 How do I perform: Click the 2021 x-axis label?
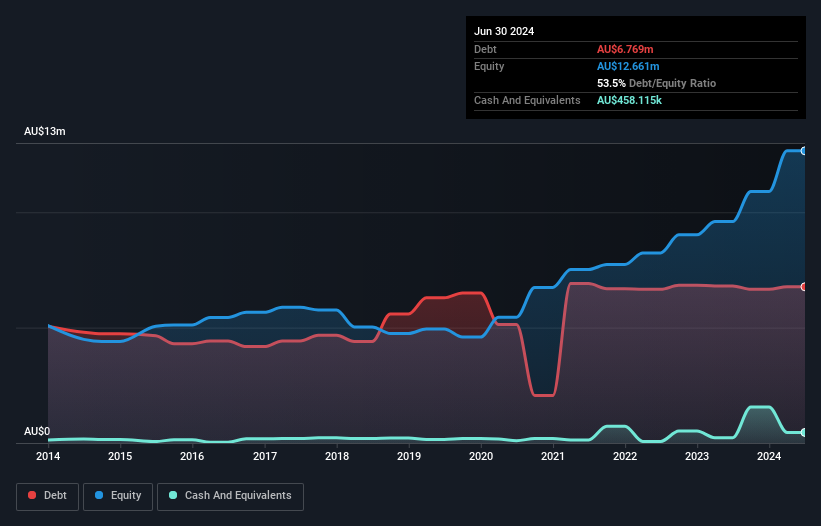(x=553, y=457)
